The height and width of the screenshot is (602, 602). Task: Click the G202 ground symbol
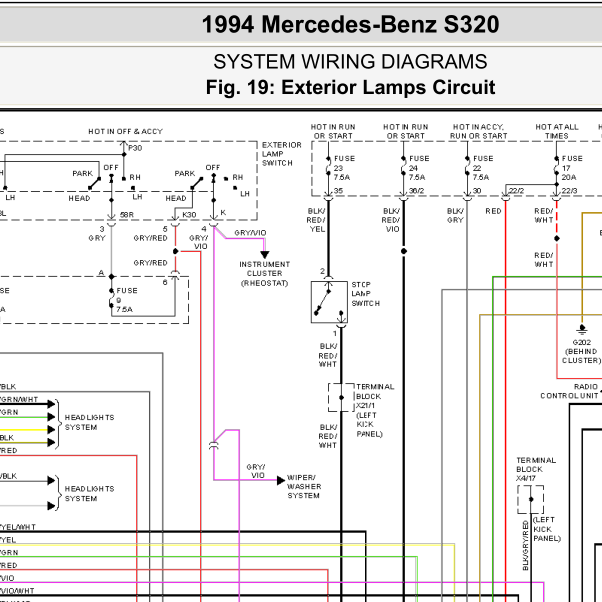(582, 329)
